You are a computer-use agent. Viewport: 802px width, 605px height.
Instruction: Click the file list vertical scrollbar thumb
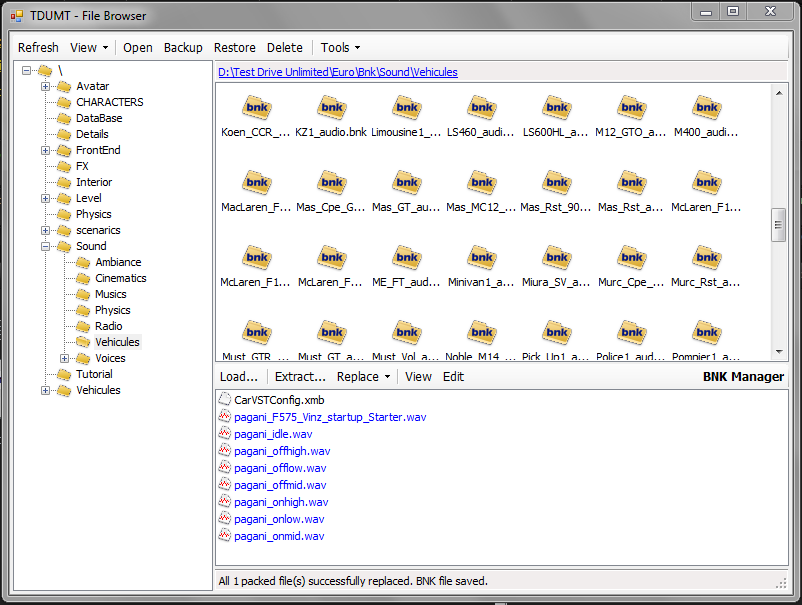778,226
